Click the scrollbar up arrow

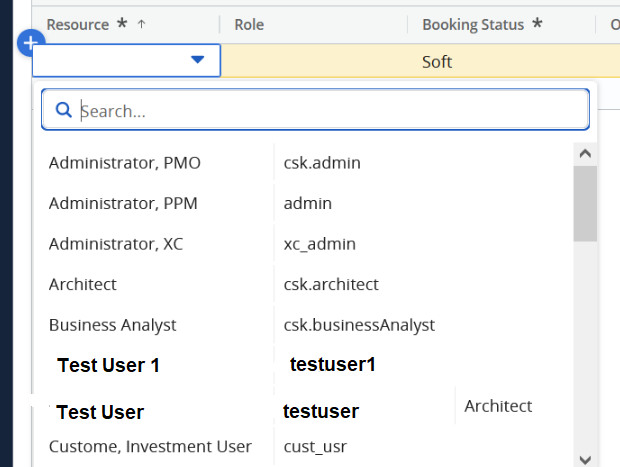pos(585,153)
